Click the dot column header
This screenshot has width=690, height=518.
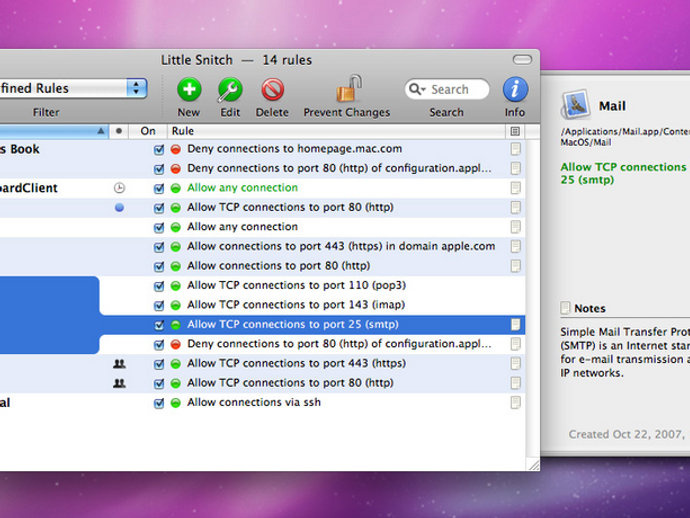119,131
